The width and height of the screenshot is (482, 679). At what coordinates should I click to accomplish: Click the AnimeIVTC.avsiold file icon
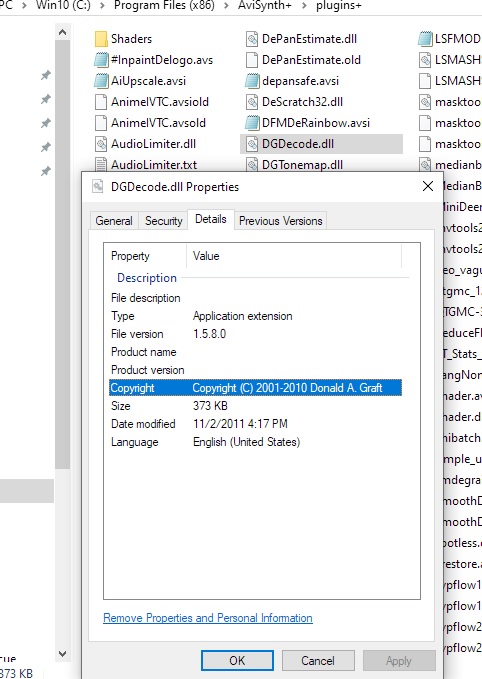(100, 102)
